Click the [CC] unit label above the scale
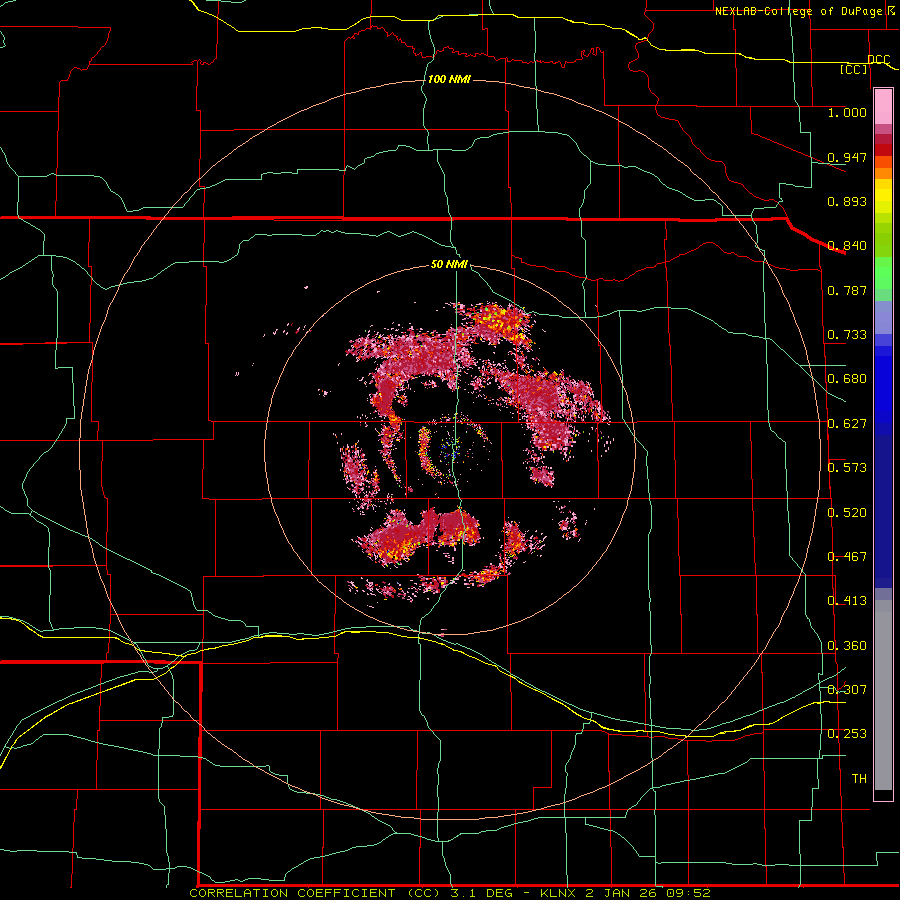Screen dimensions: 900x900 coord(854,69)
